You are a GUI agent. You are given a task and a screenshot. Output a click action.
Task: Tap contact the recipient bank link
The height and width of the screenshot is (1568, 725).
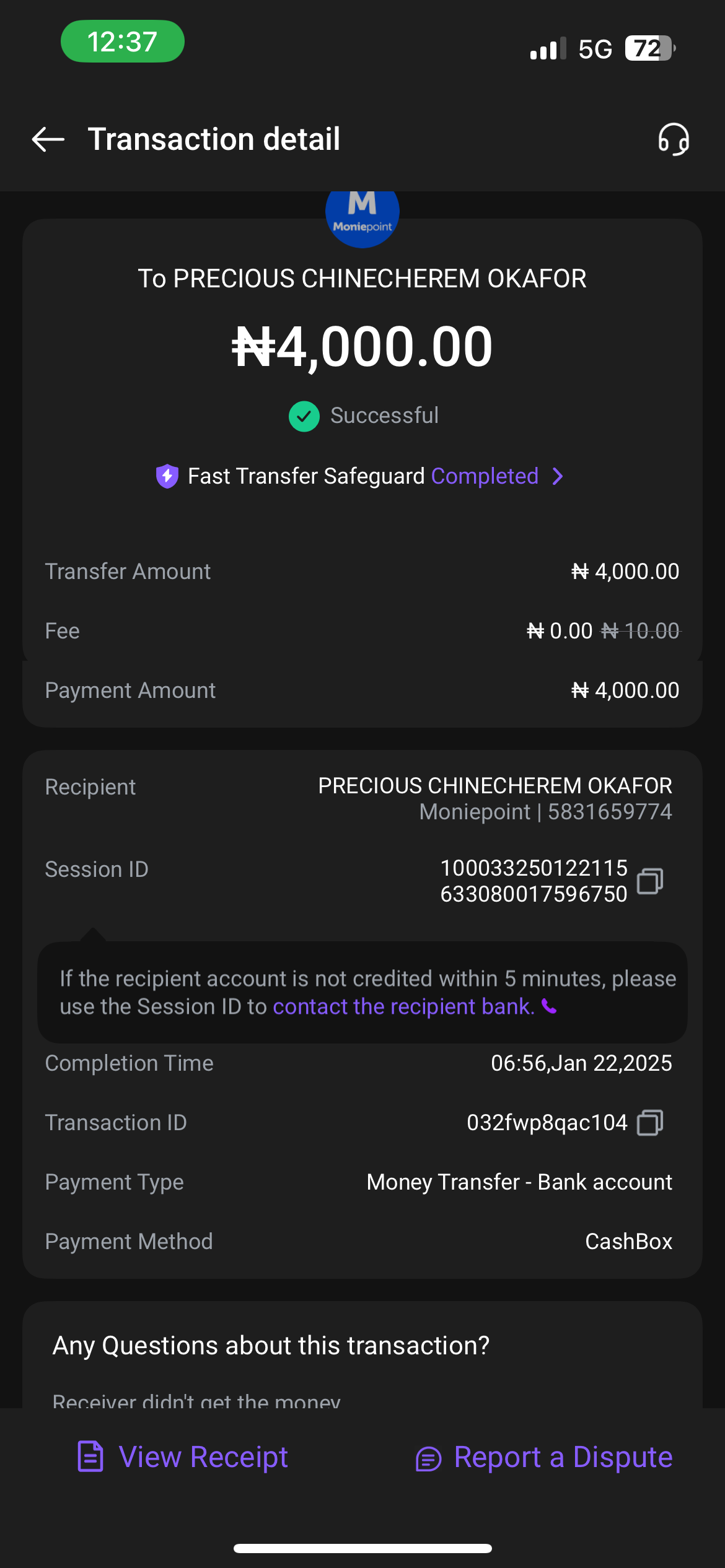pyautogui.click(x=403, y=1006)
